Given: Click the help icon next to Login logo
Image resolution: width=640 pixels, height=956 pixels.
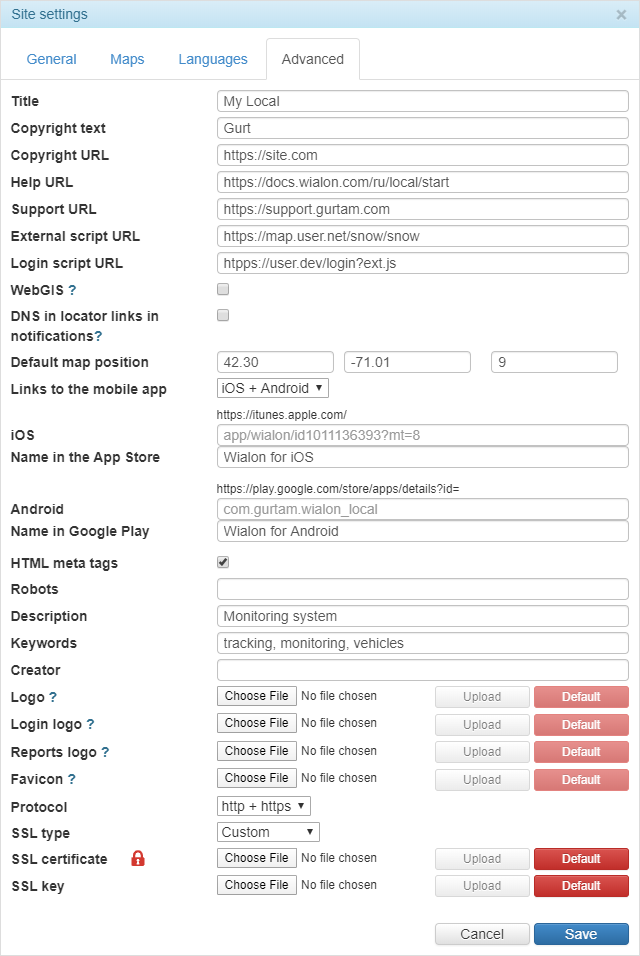Looking at the screenshot, I should point(90,724).
